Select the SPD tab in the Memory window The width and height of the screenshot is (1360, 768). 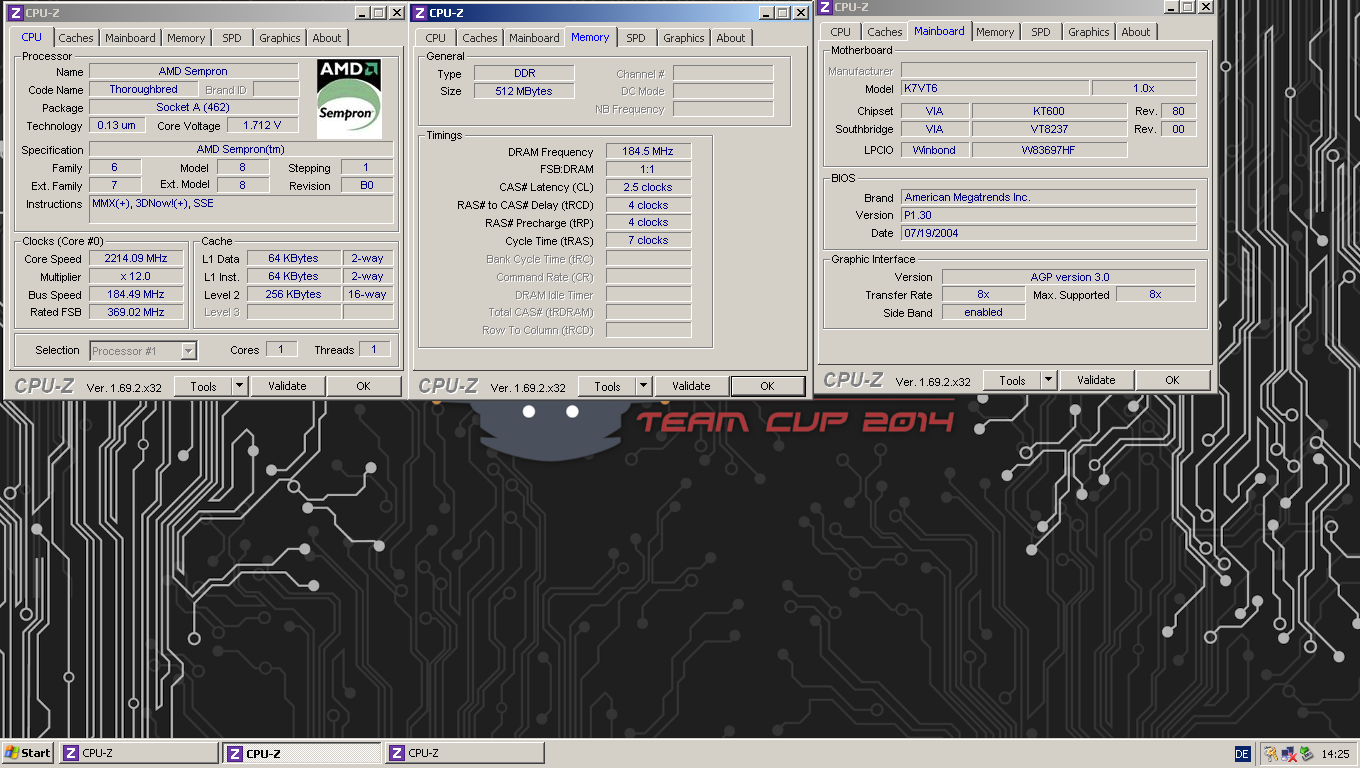636,38
